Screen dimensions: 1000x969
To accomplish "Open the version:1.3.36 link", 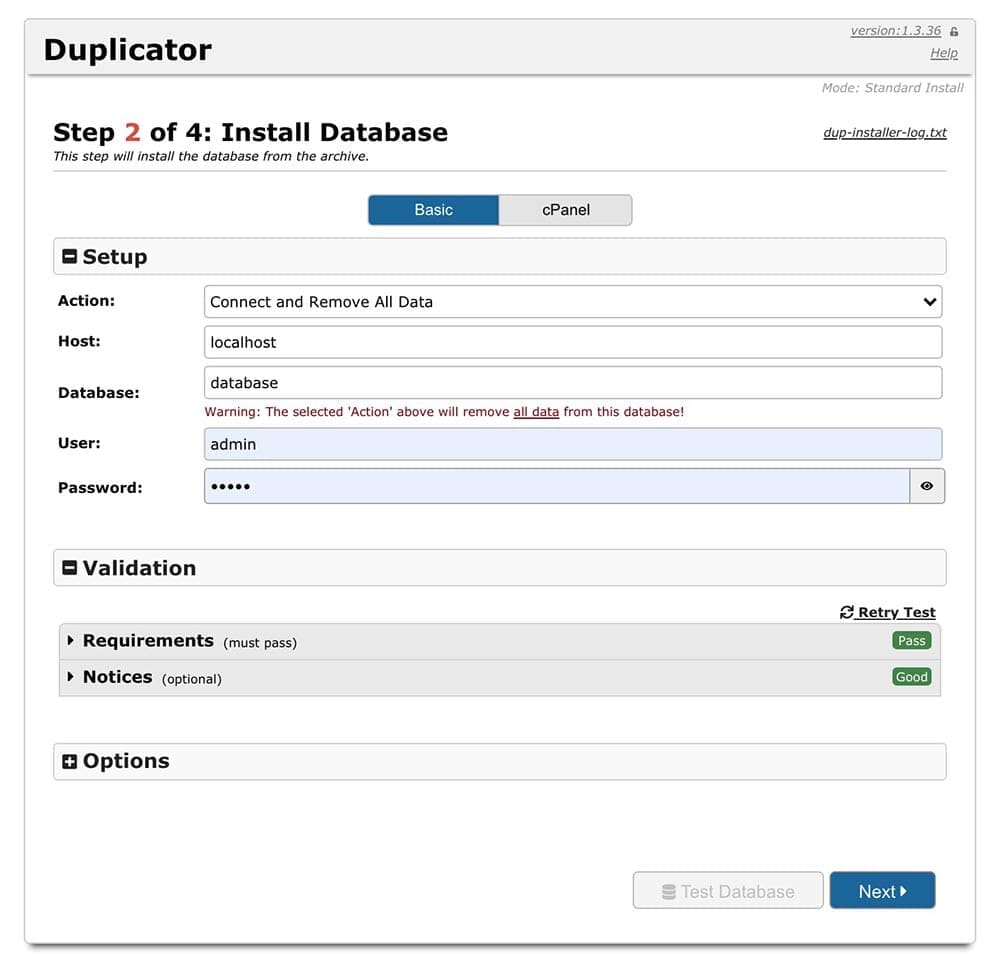I will [895, 31].
